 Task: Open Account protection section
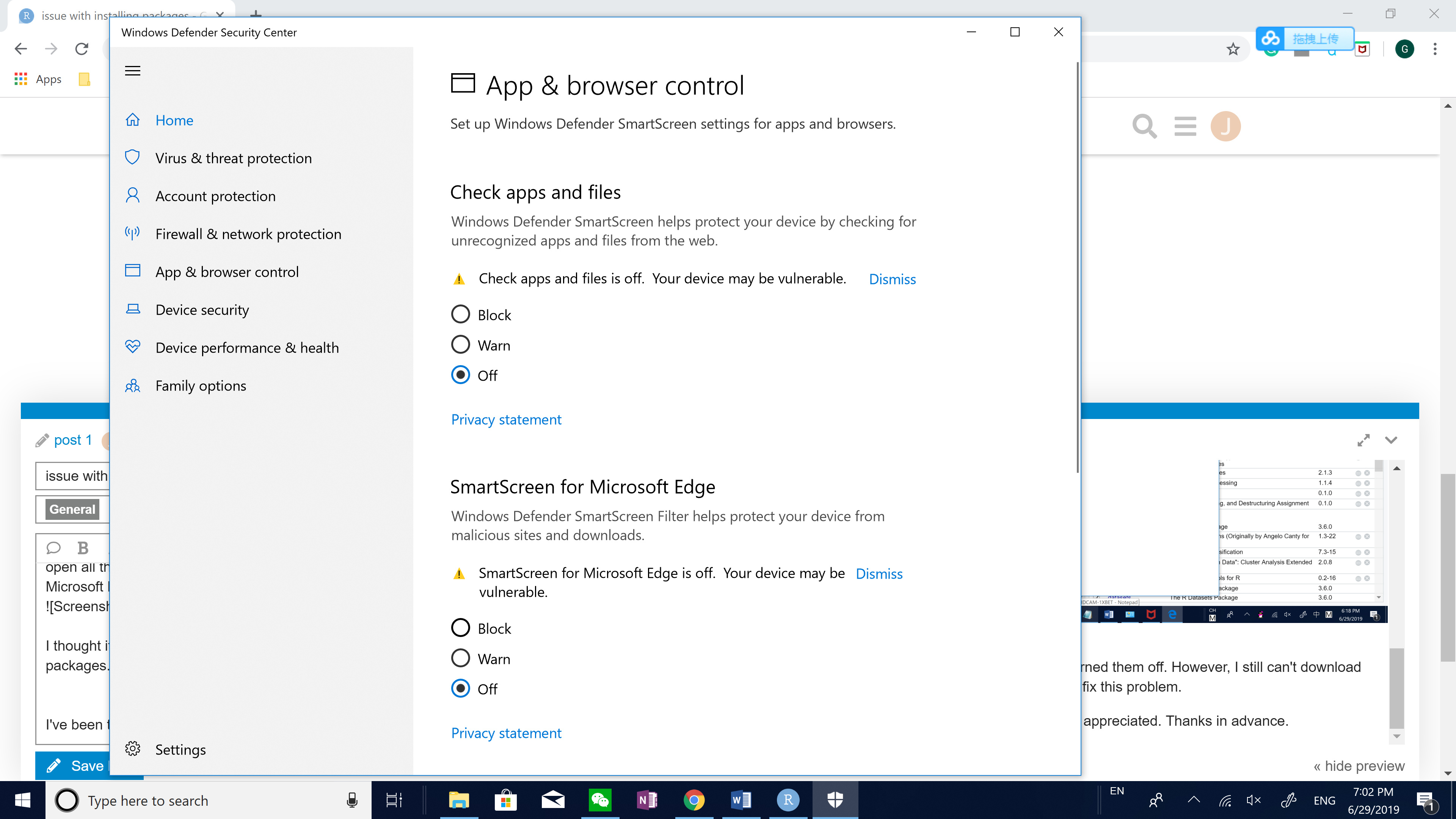click(215, 196)
